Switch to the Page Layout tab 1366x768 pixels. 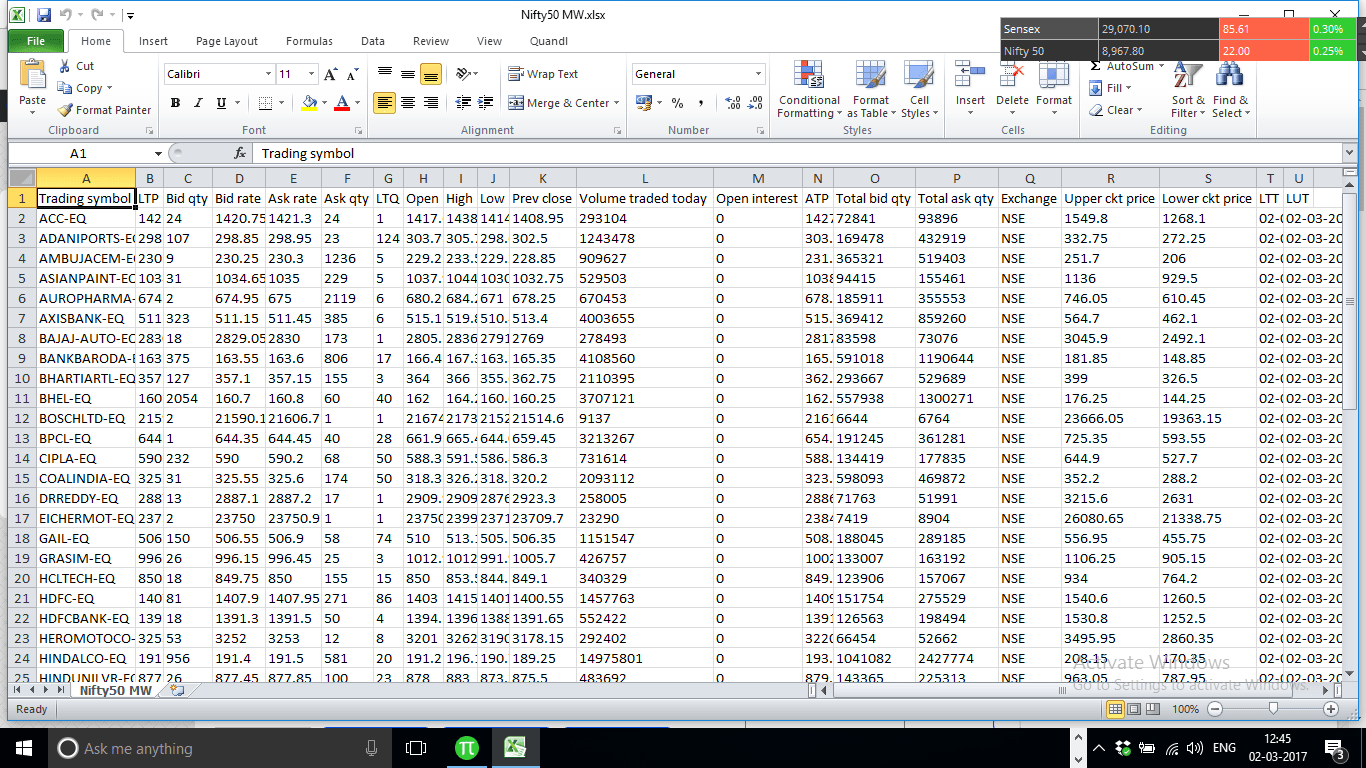pos(227,41)
